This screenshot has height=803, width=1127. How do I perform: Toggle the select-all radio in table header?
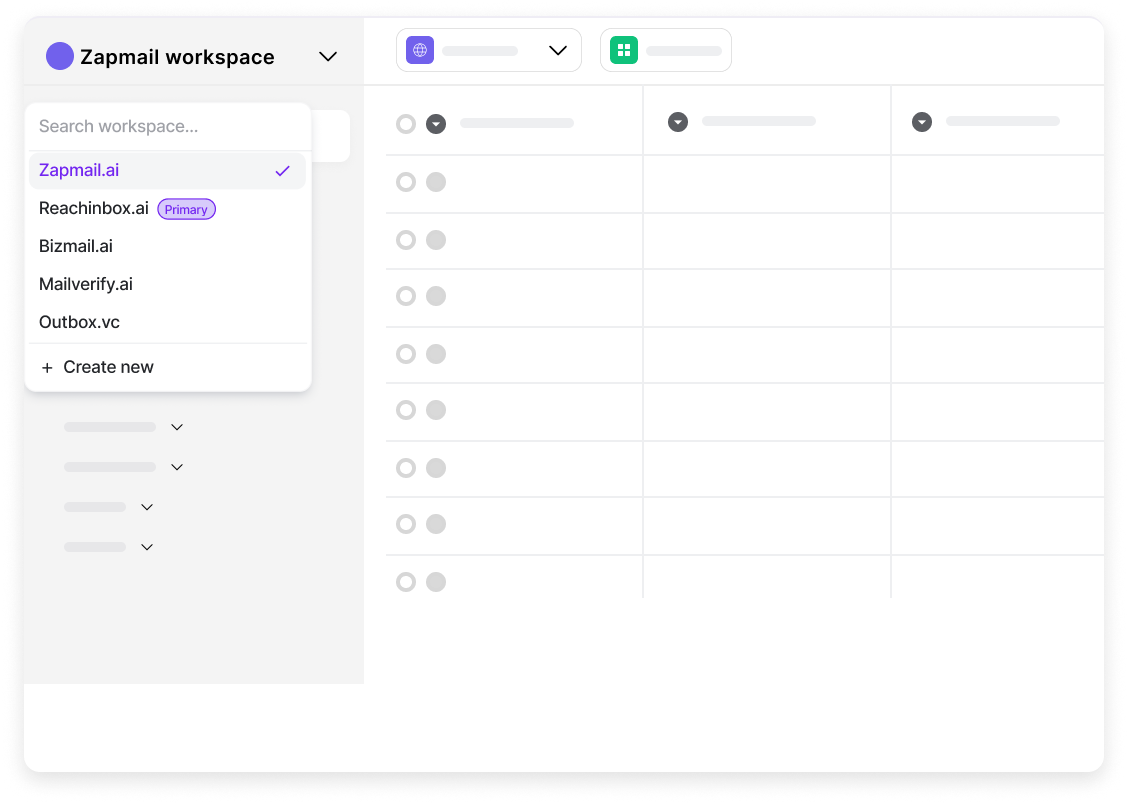[406, 124]
